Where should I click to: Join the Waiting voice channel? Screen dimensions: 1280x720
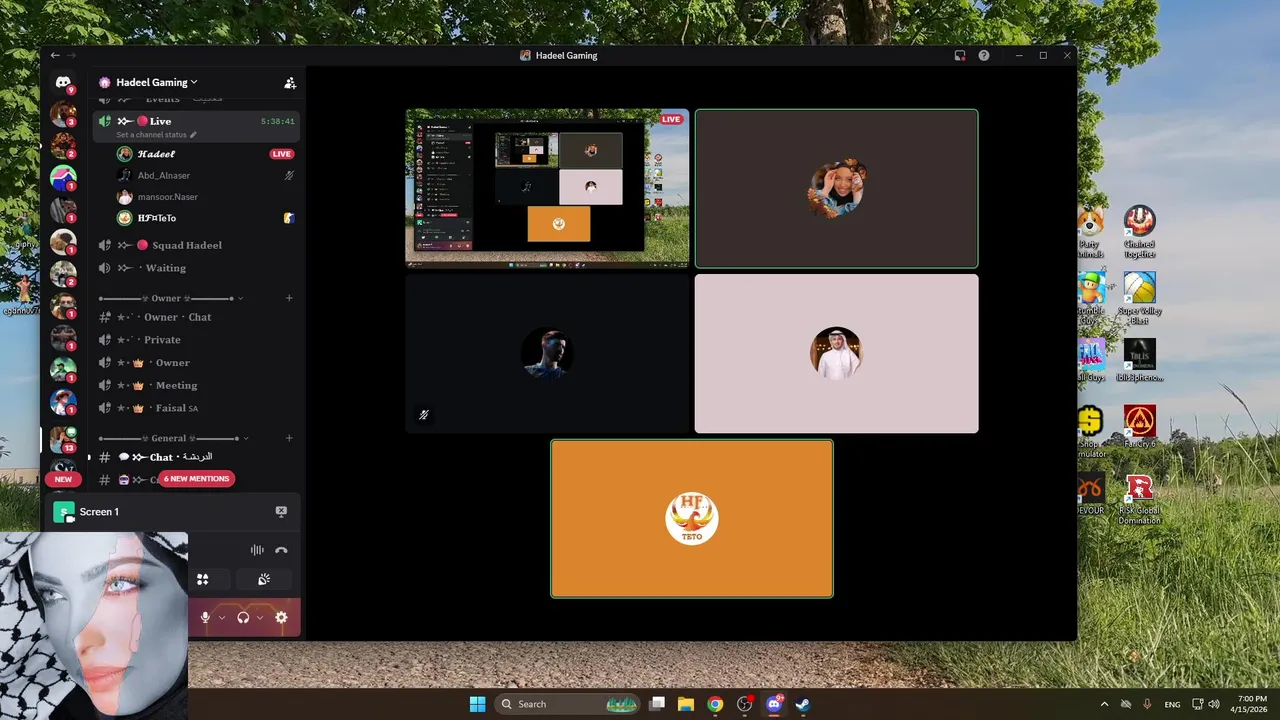tap(196, 268)
